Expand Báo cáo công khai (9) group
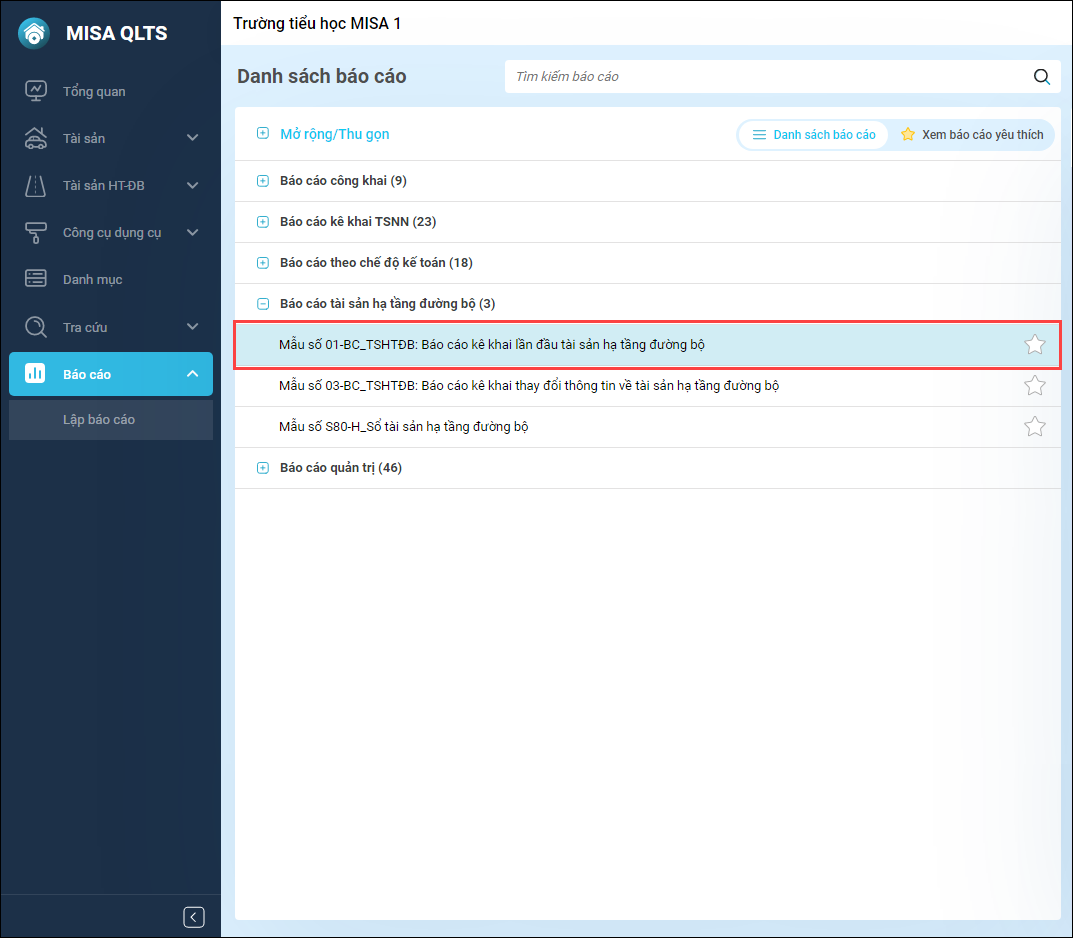The image size is (1073, 938). pyautogui.click(x=263, y=181)
